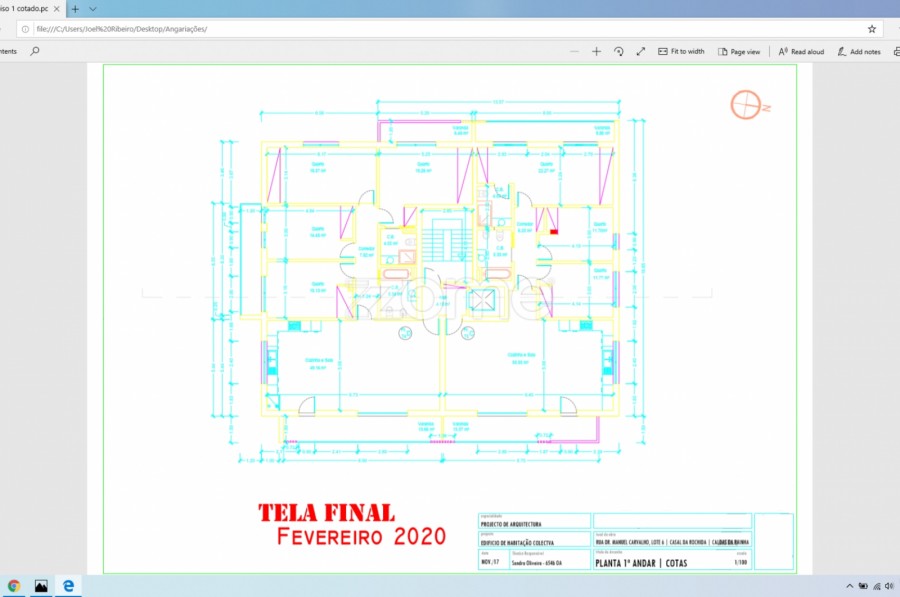900x597 pixels.
Task: Zoom in using the plus icon
Action: click(x=597, y=51)
